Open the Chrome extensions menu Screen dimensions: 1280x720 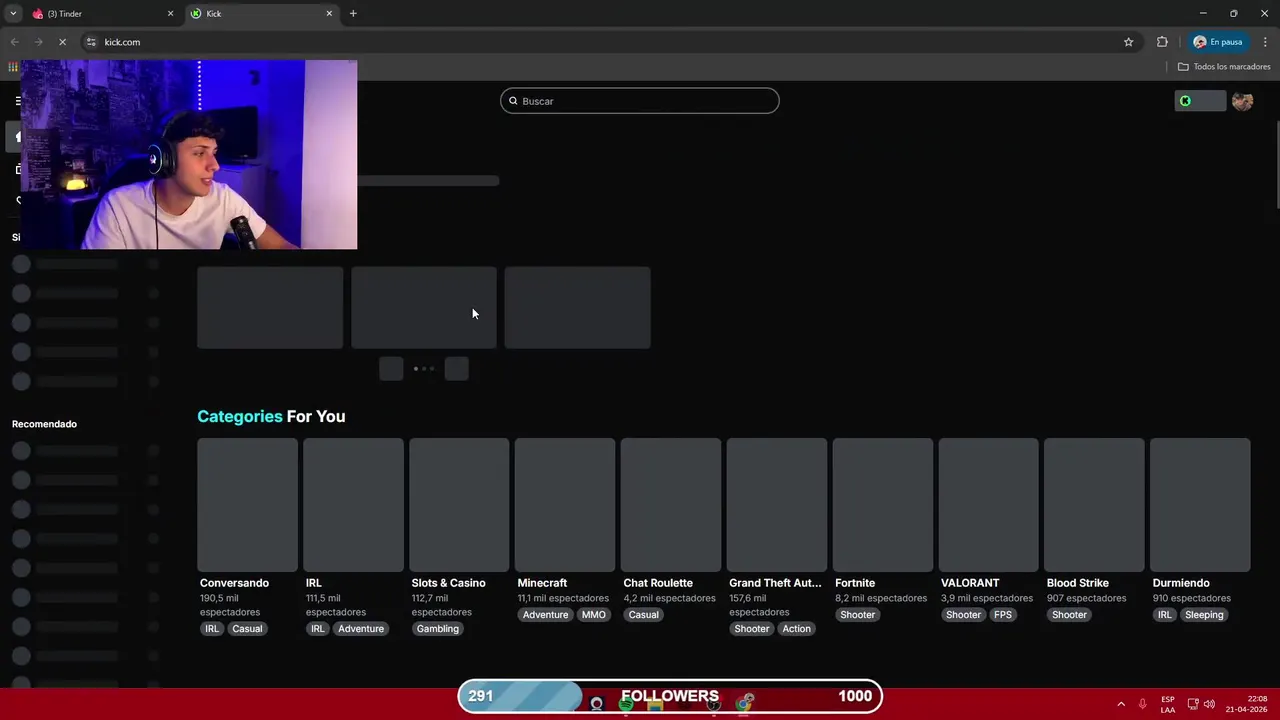pos(1162,42)
